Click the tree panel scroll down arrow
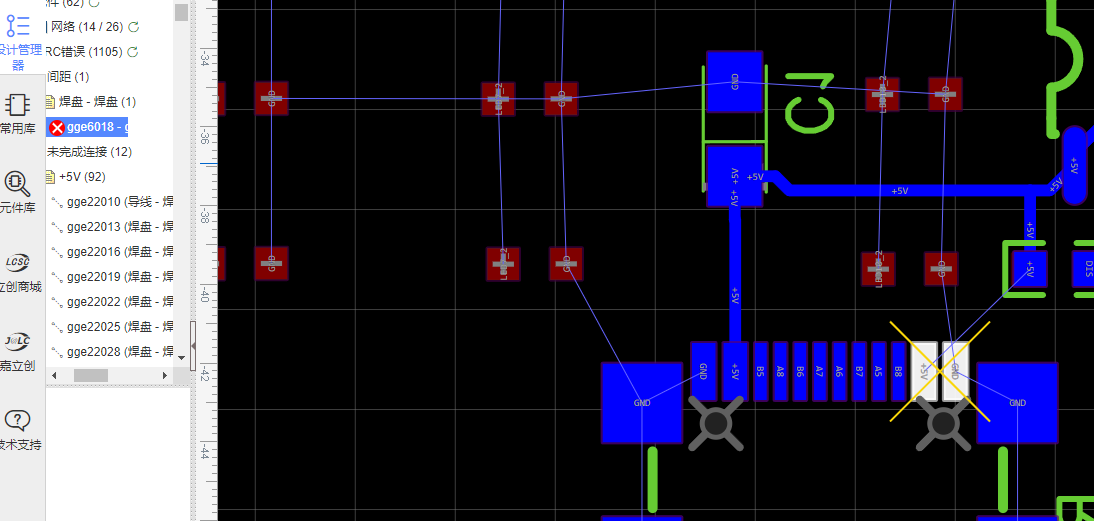 (x=181, y=357)
